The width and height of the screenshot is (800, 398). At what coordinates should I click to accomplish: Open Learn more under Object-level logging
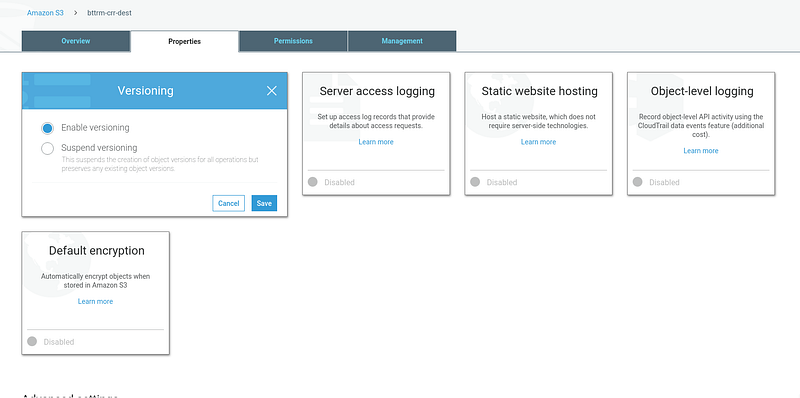(x=701, y=151)
